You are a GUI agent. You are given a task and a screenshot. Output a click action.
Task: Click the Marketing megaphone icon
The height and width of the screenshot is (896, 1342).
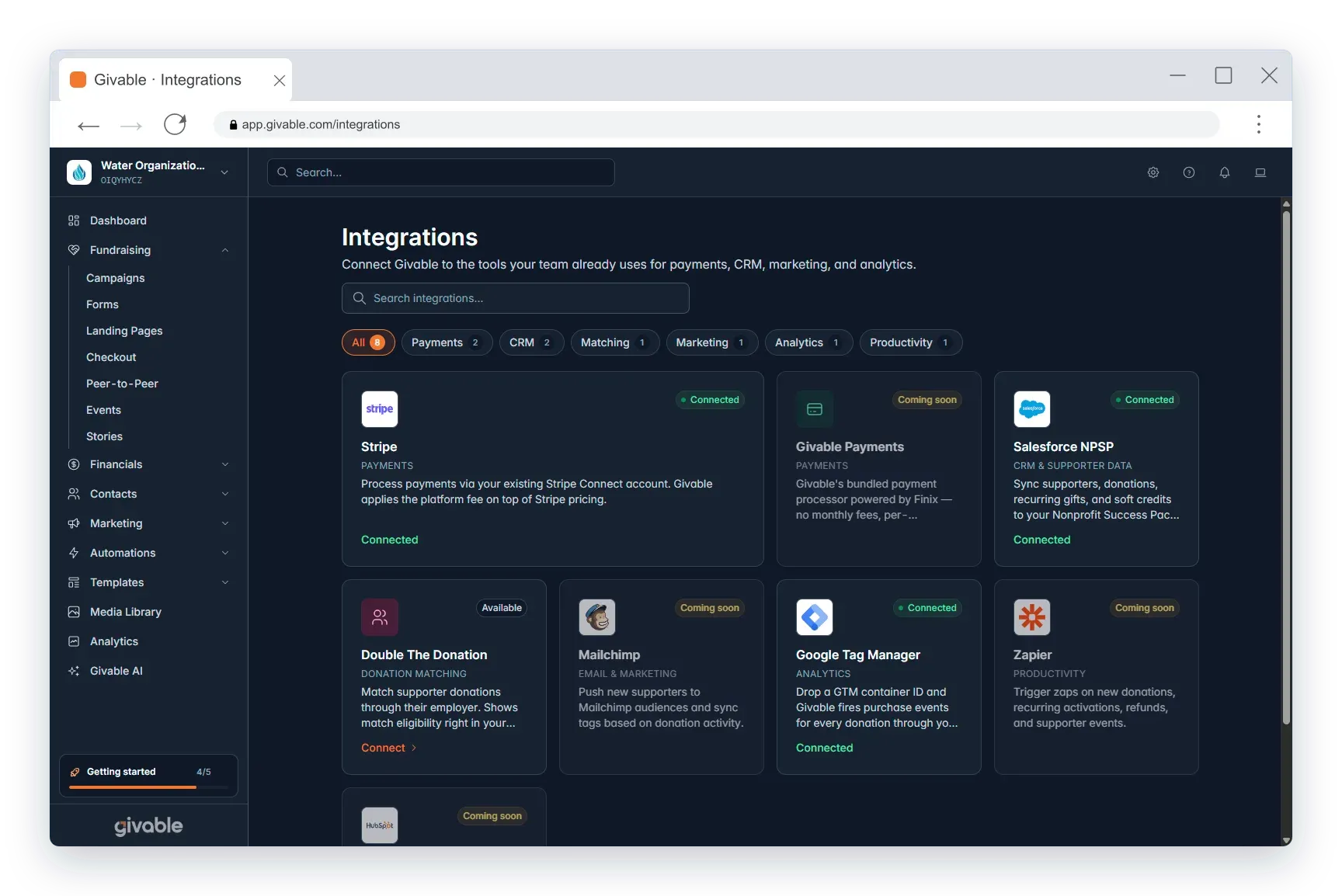74,523
